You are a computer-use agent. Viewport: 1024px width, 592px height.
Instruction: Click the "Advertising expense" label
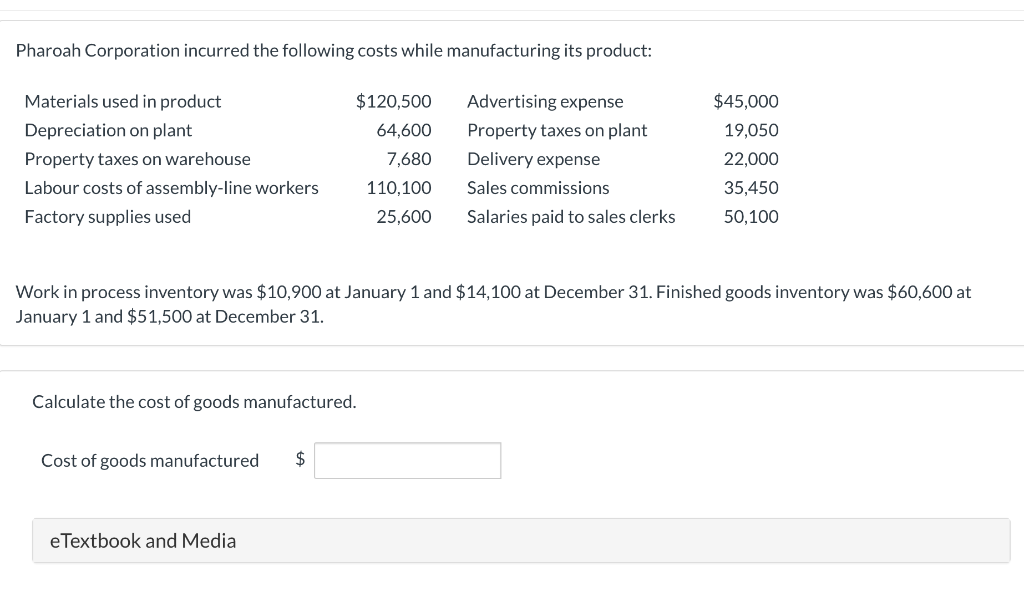(545, 102)
